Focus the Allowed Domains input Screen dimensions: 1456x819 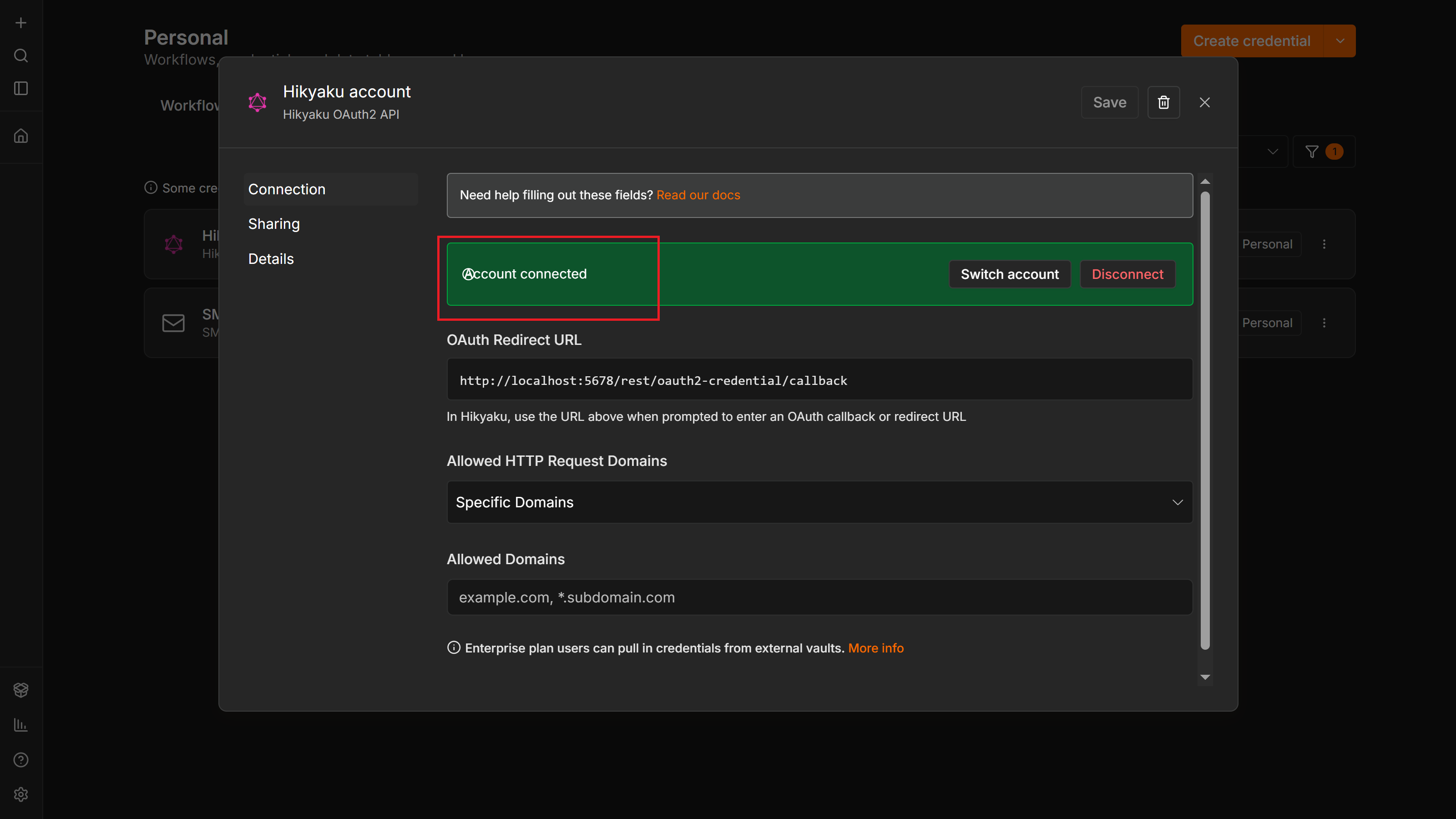click(819, 597)
